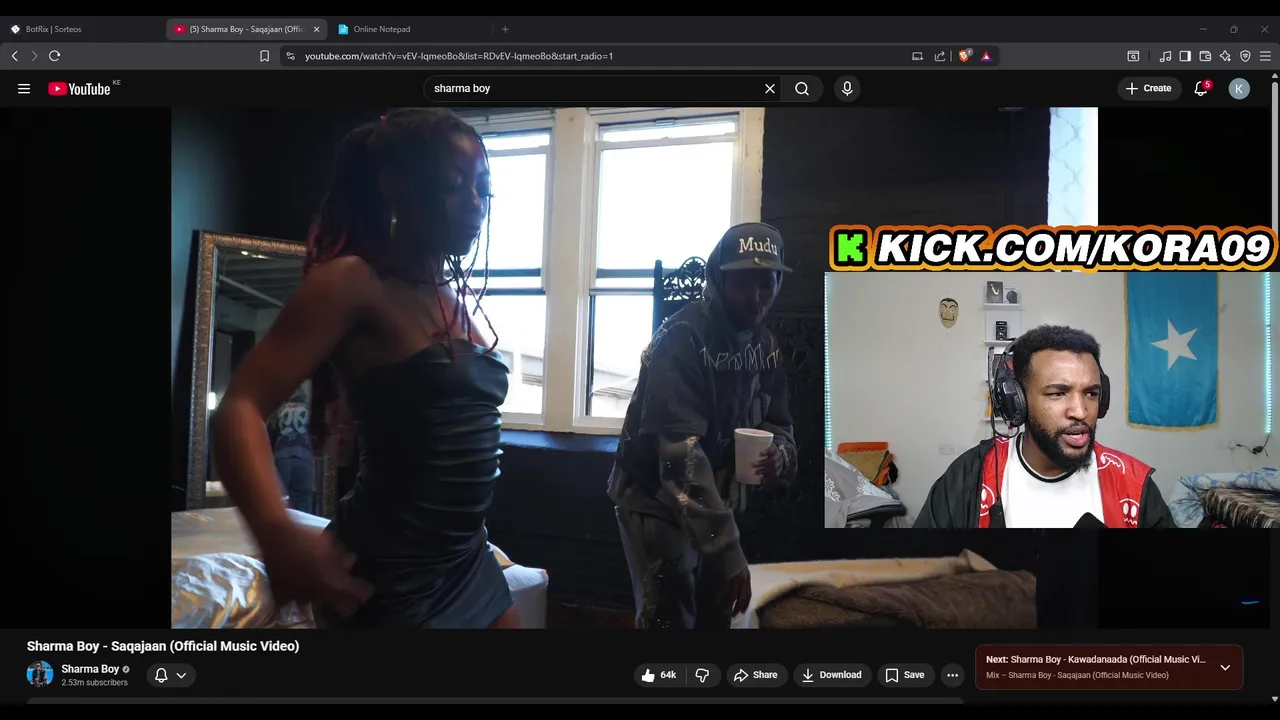Minimize the browser window
Screen dimensions: 1280x720
1203,29
